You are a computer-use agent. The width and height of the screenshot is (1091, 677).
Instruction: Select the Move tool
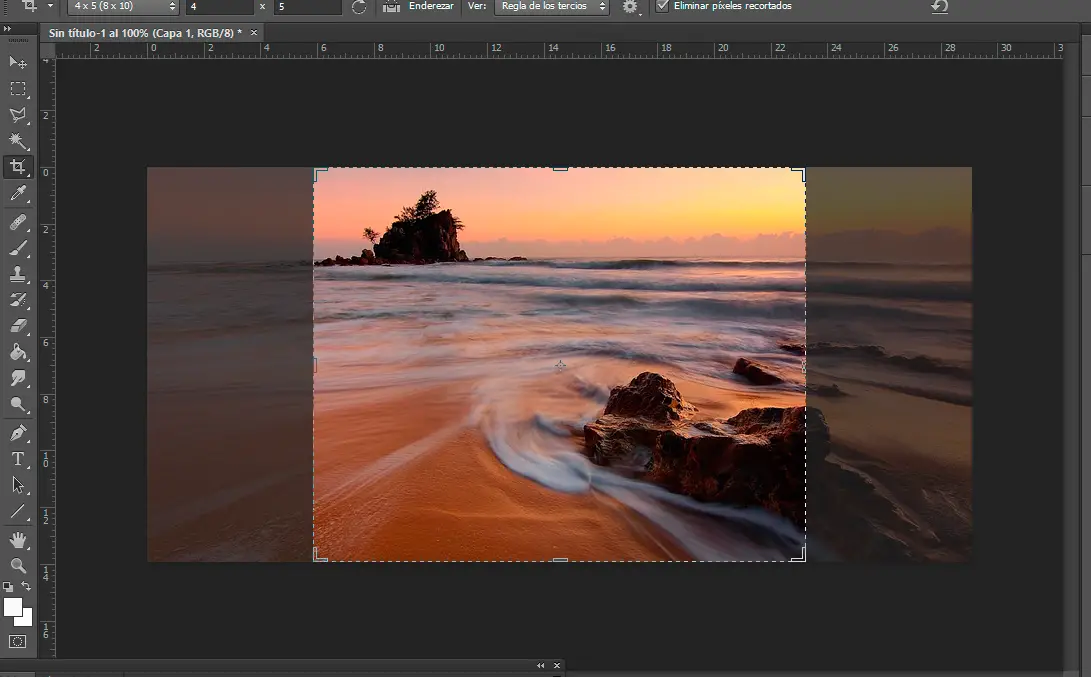point(18,63)
